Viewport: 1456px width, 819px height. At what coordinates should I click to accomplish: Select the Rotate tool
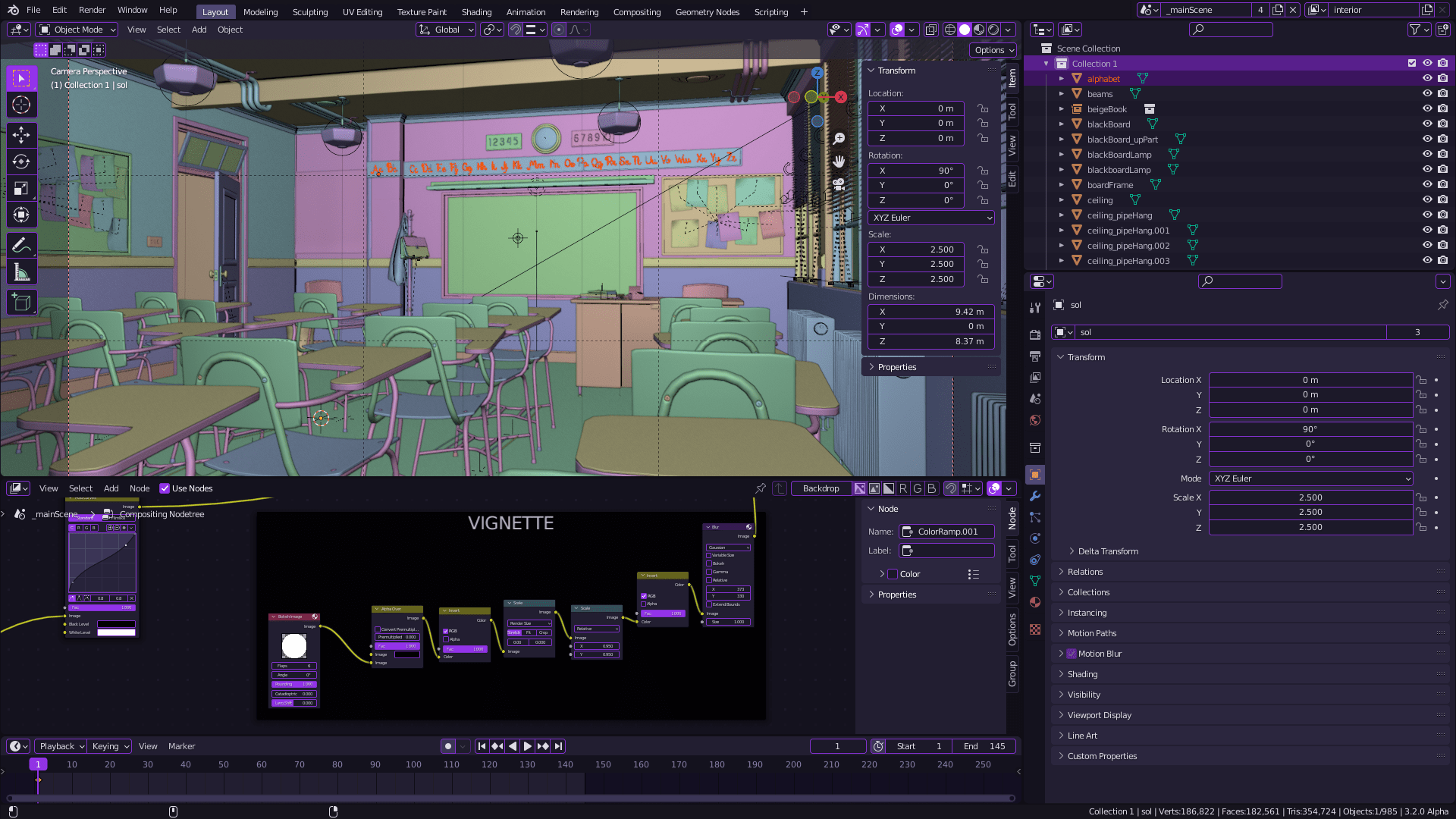pyautogui.click(x=21, y=162)
